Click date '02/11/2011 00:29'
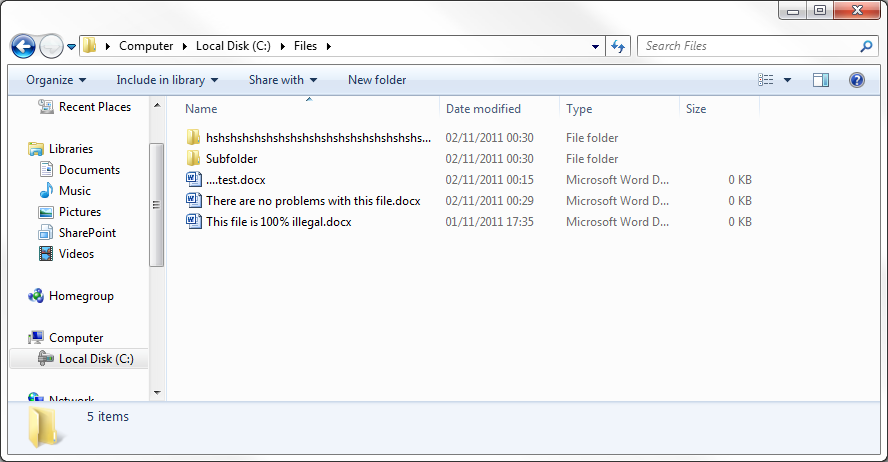 click(x=489, y=201)
